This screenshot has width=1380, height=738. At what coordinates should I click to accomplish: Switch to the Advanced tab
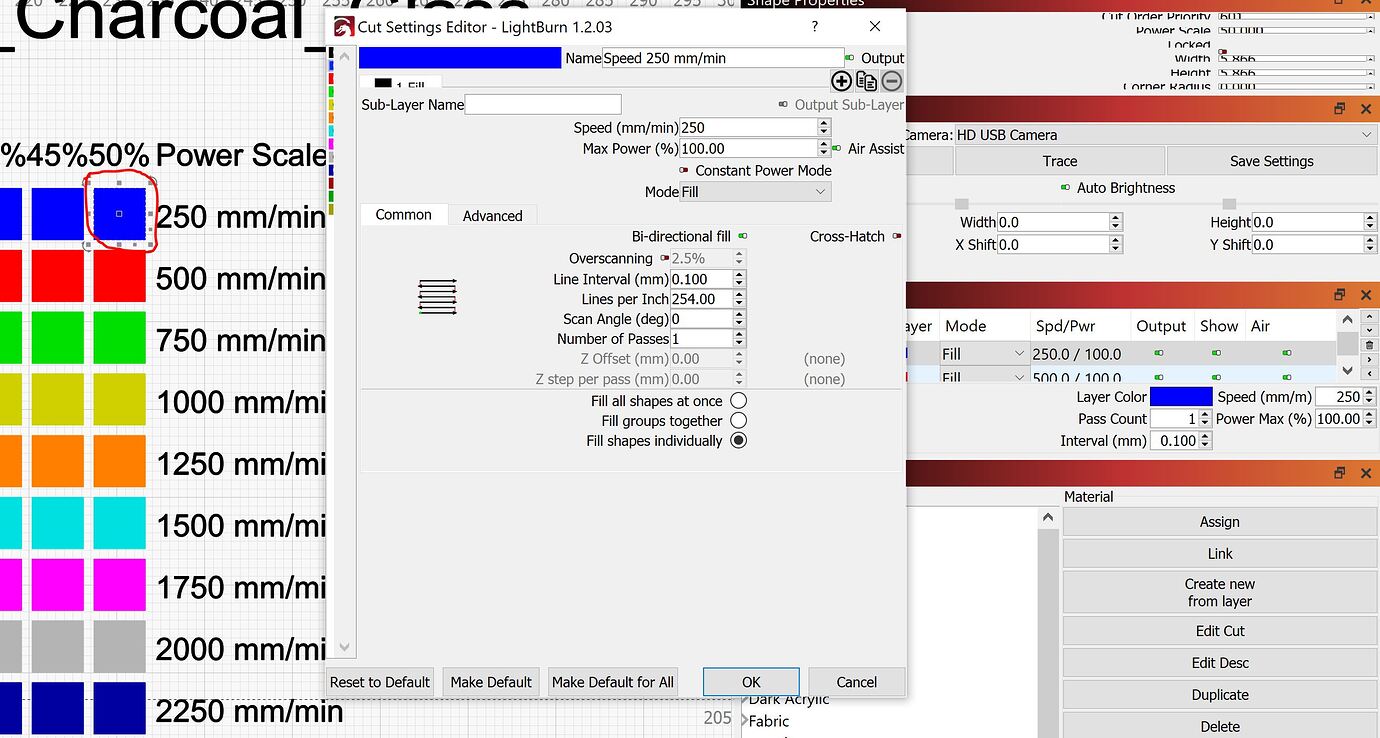tap(492, 215)
